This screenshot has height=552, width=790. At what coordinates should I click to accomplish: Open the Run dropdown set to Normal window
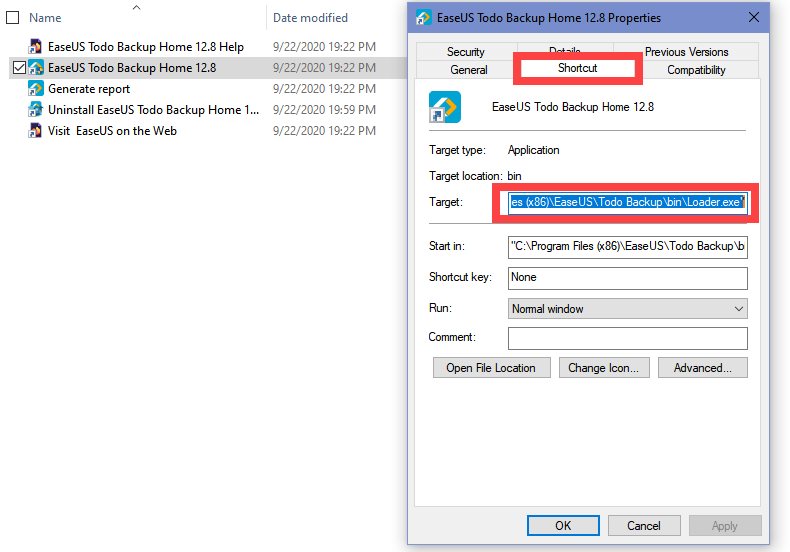click(x=627, y=309)
